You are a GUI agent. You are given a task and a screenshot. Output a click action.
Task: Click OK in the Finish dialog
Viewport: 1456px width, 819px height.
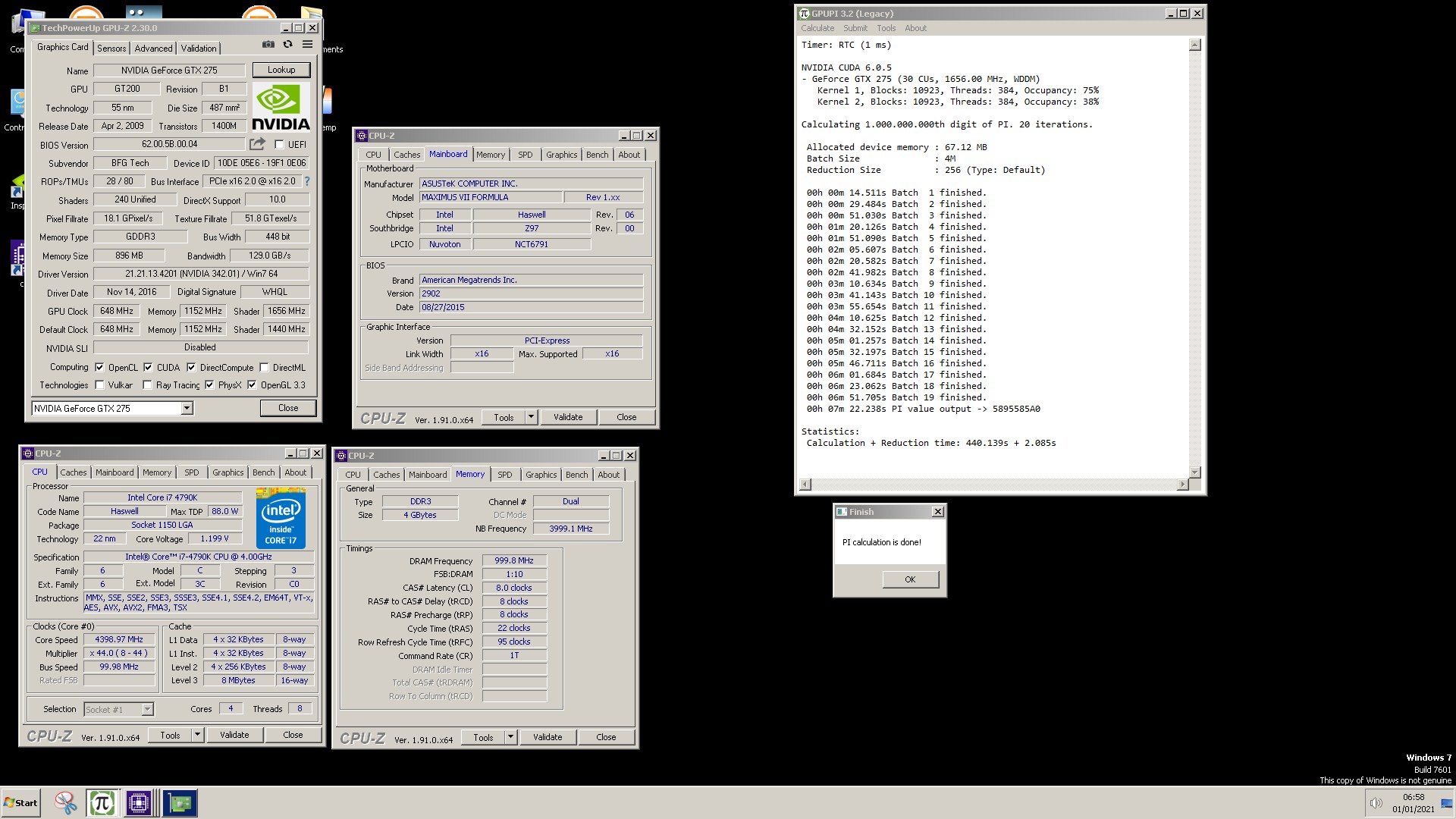click(x=910, y=579)
